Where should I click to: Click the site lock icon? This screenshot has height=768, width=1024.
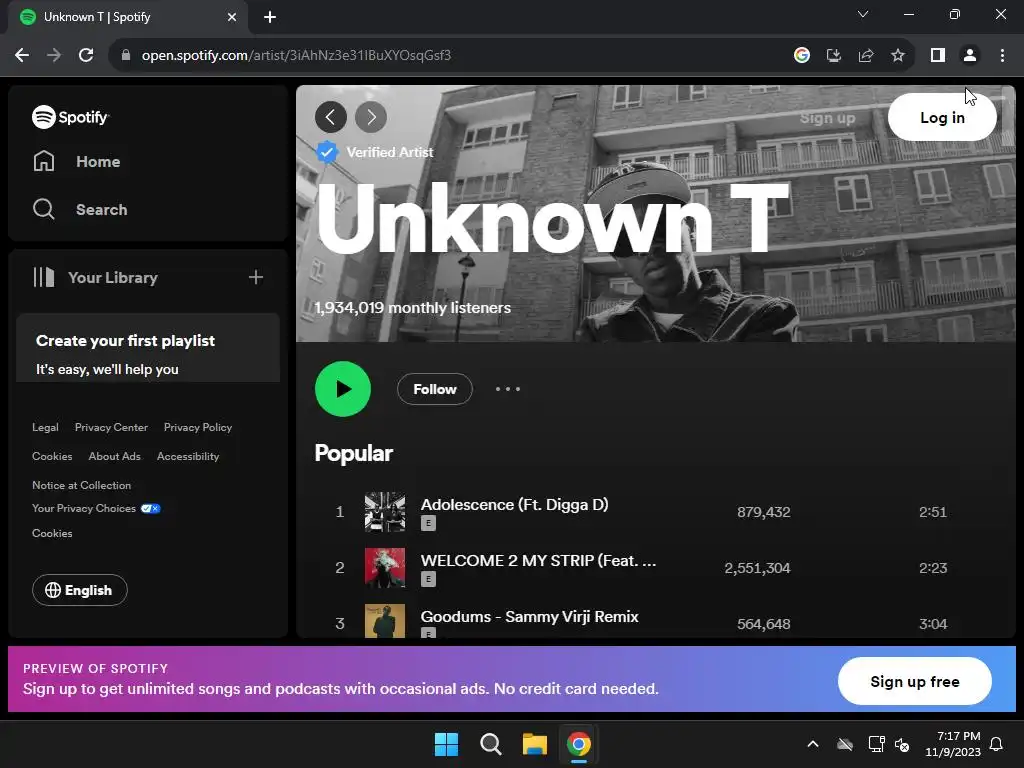125,56
